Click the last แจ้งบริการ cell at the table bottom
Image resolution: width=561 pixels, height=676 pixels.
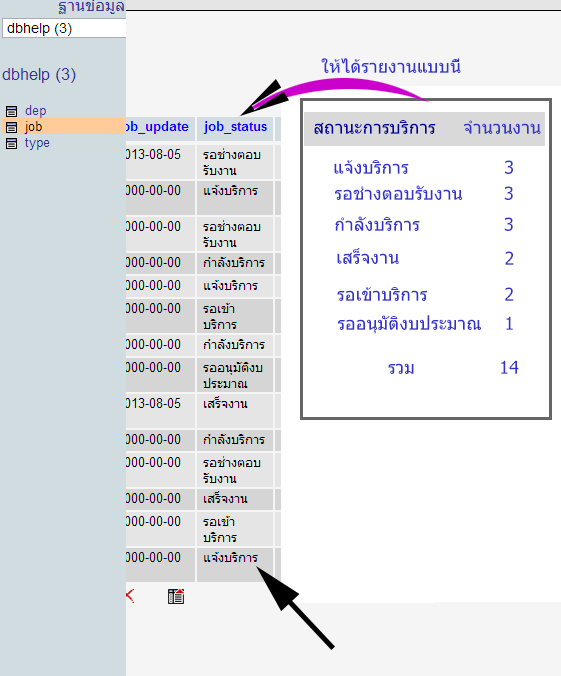point(235,565)
